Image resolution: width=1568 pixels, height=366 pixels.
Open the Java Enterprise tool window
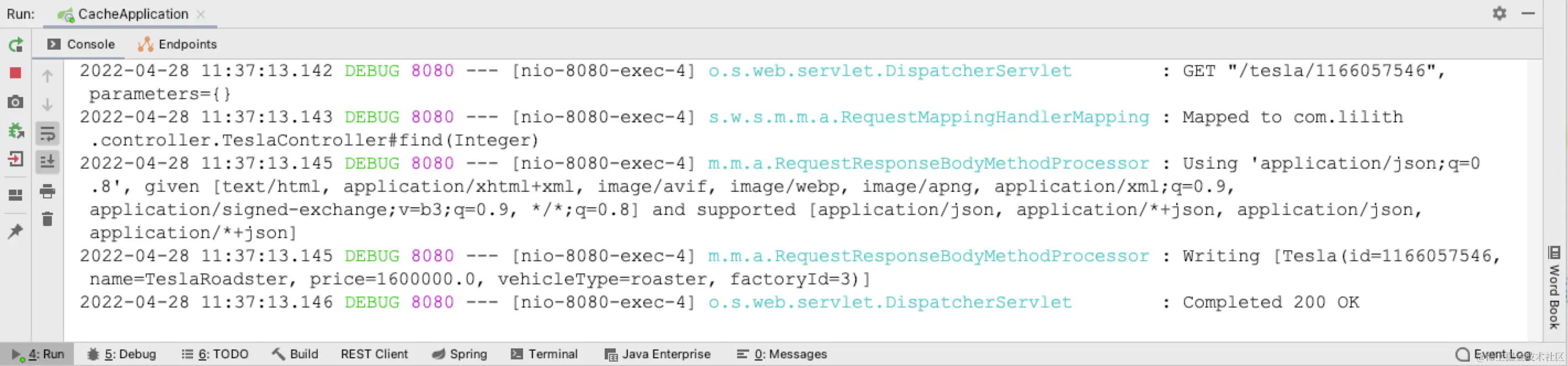click(x=658, y=354)
